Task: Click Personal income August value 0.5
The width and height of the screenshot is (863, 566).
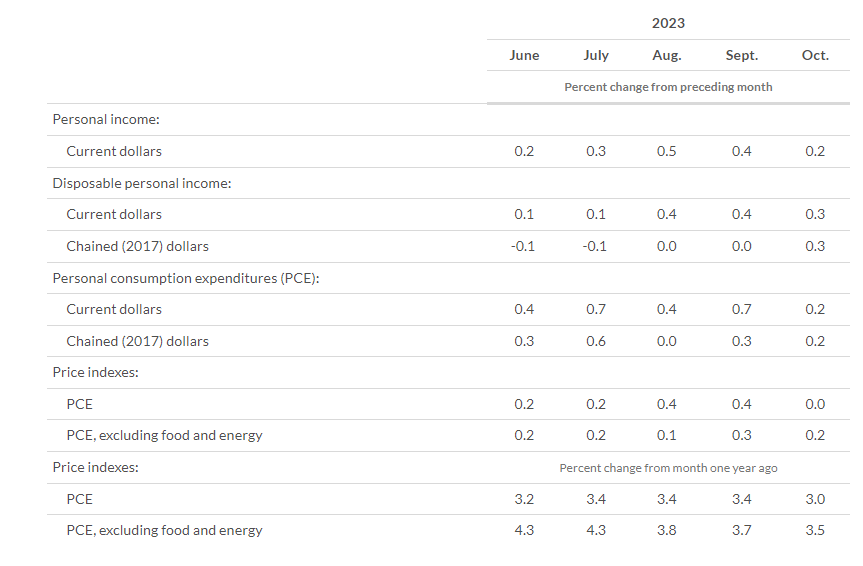Action: (667, 151)
